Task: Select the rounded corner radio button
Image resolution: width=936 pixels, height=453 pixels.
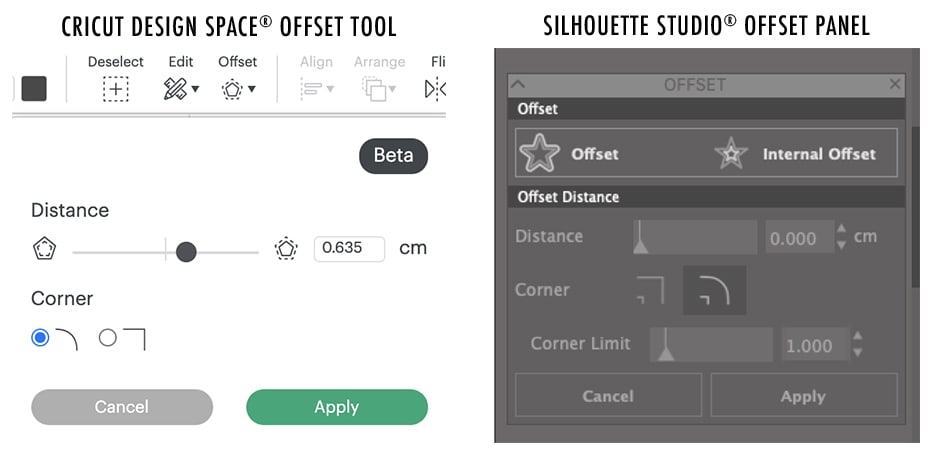Action: click(x=40, y=338)
